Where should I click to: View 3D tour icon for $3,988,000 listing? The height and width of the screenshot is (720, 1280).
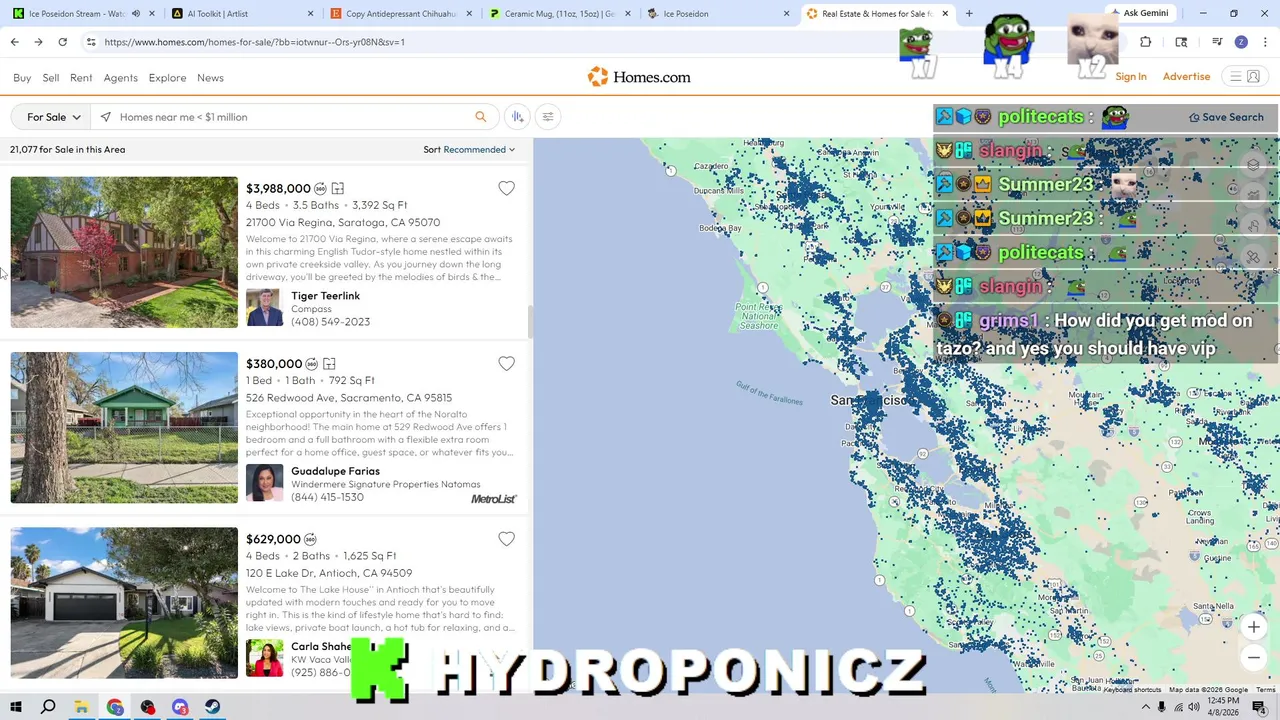tap(320, 188)
